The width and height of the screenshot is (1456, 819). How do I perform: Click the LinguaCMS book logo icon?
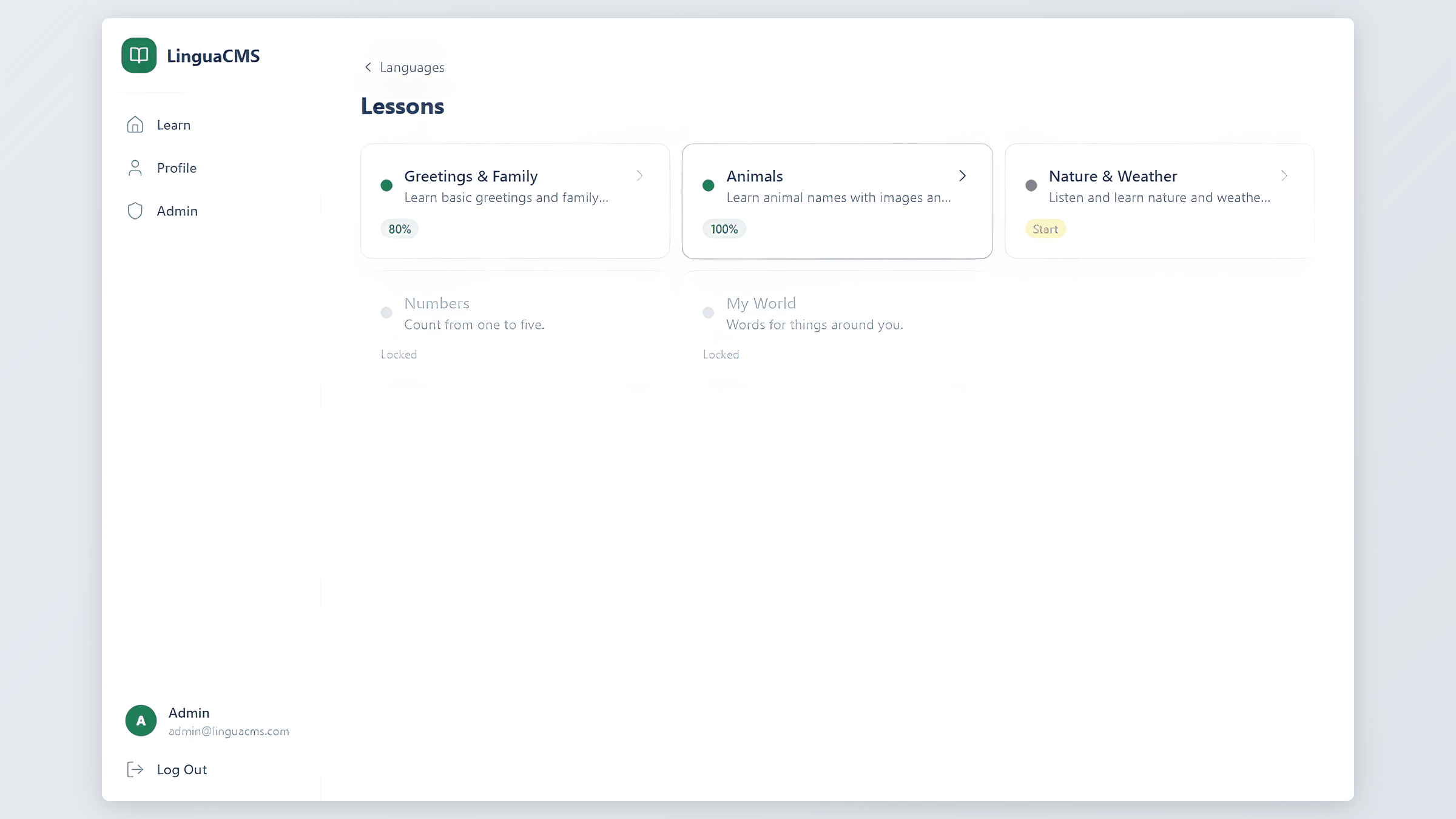[x=139, y=55]
